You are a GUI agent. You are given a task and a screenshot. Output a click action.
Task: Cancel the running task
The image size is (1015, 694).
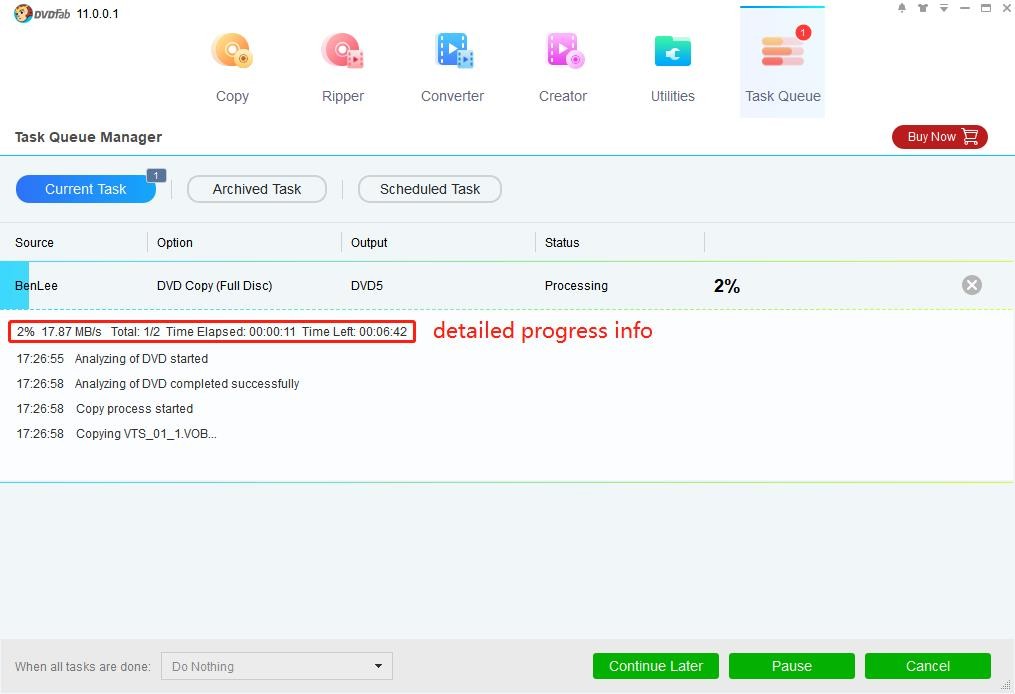927,666
